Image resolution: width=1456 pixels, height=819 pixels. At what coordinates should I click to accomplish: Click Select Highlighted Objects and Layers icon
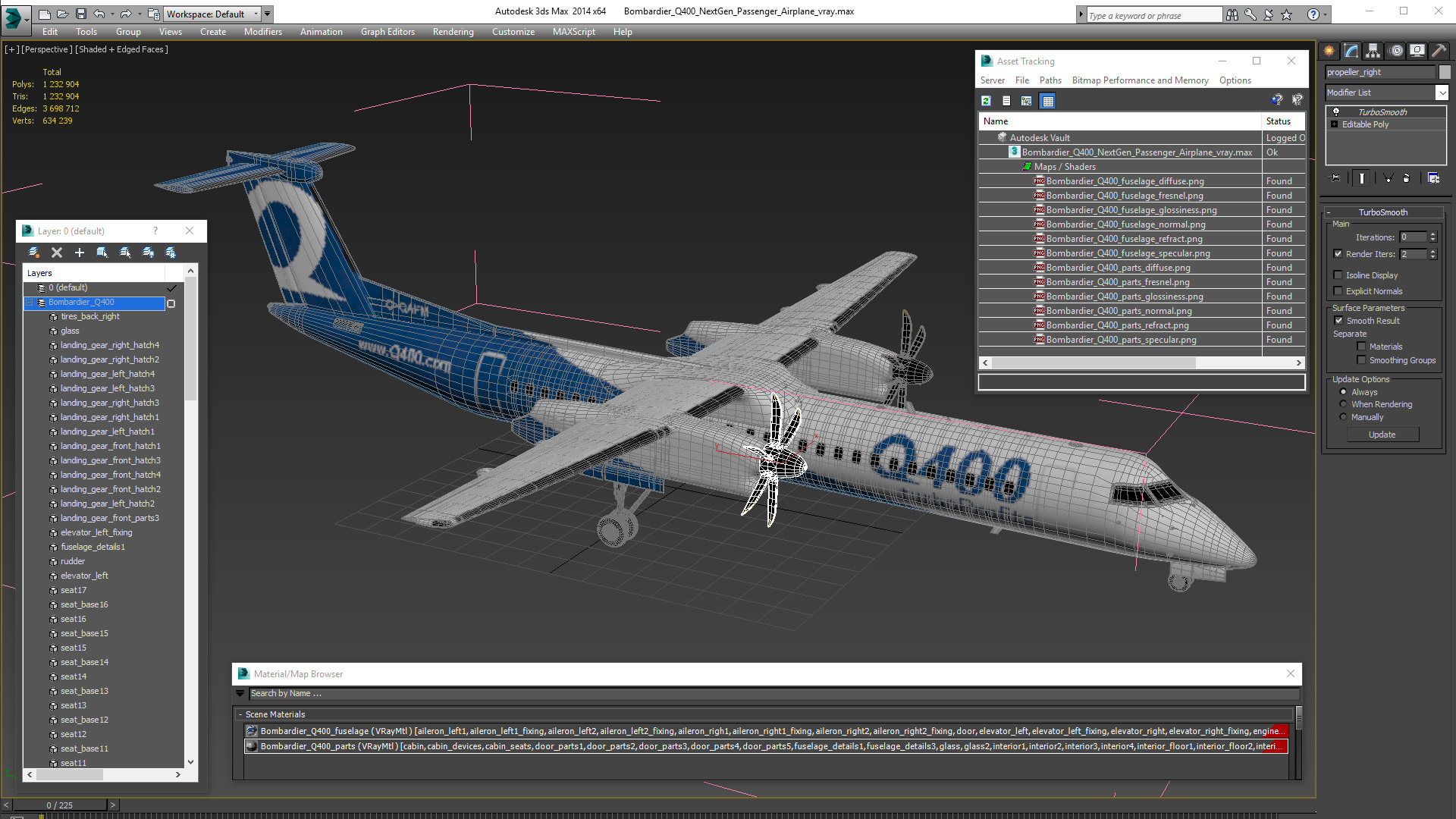(102, 253)
